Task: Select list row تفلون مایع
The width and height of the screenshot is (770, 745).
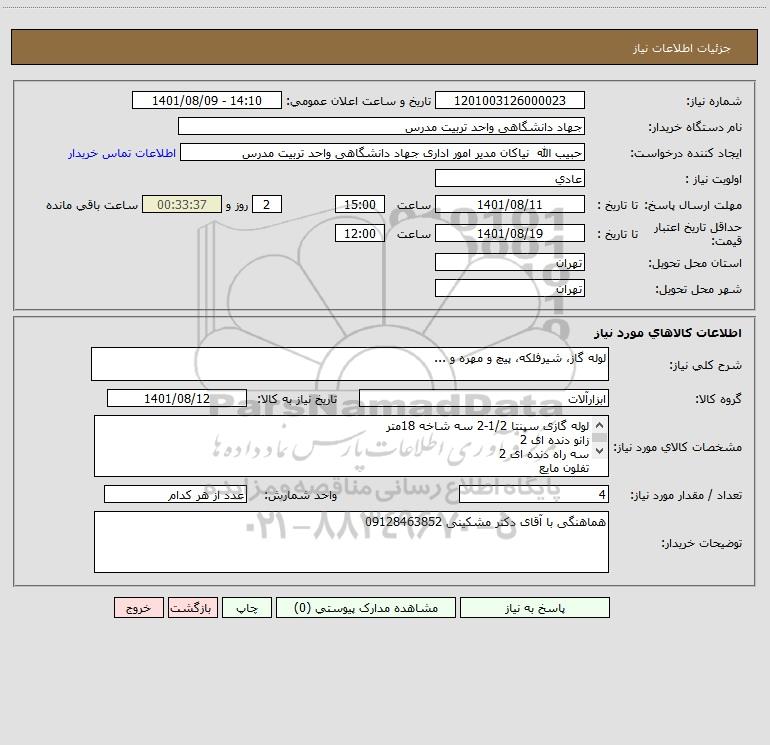Action: 564,468
